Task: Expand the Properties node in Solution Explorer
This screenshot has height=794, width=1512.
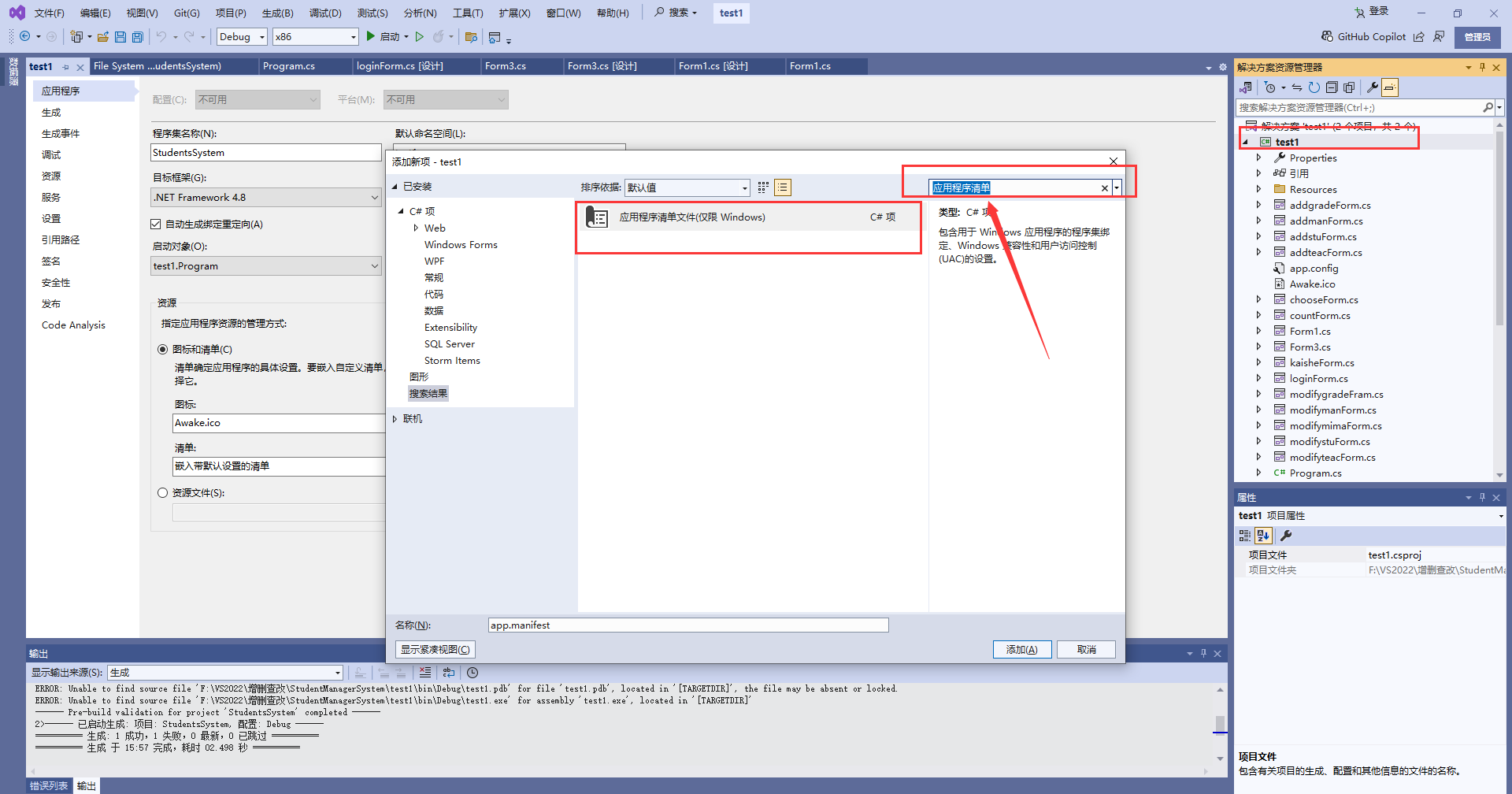Action: coord(1258,158)
